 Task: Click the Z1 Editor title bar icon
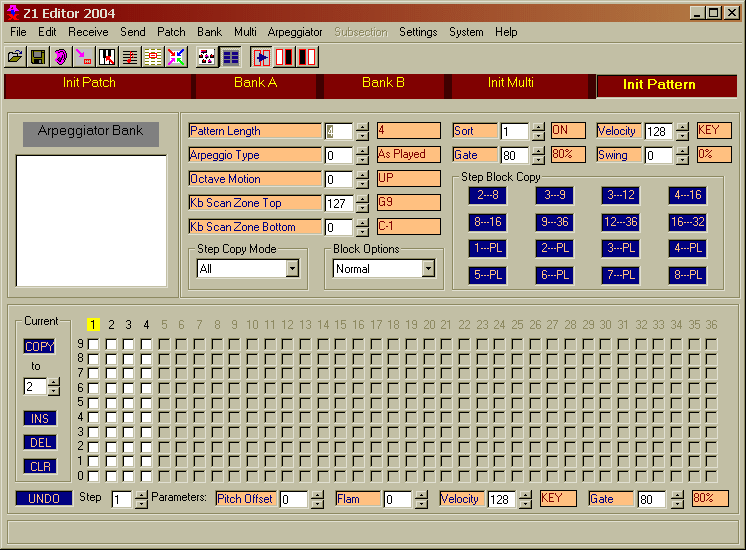coord(13,13)
